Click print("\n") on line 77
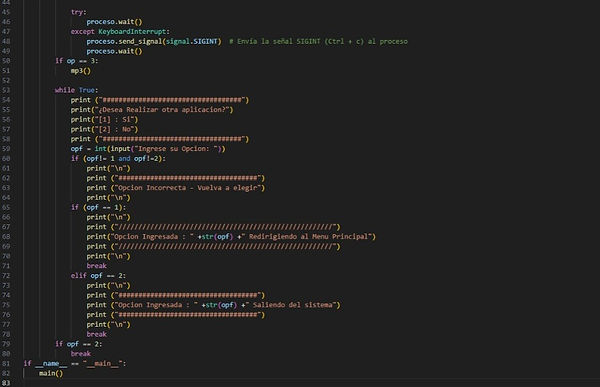 [108, 325]
